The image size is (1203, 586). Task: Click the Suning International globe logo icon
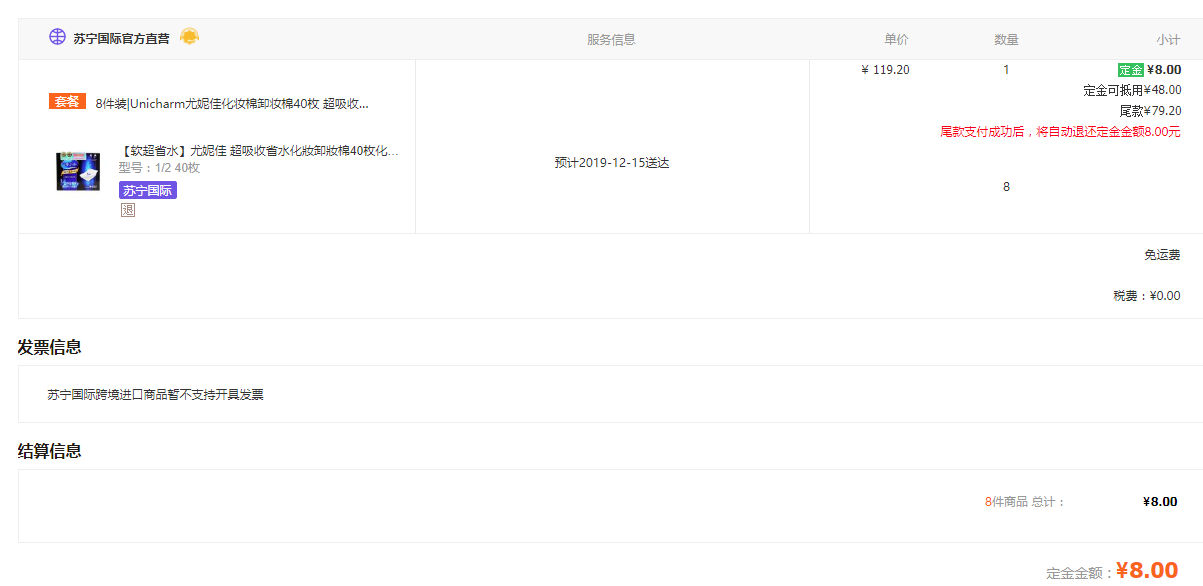pyautogui.click(x=57, y=37)
